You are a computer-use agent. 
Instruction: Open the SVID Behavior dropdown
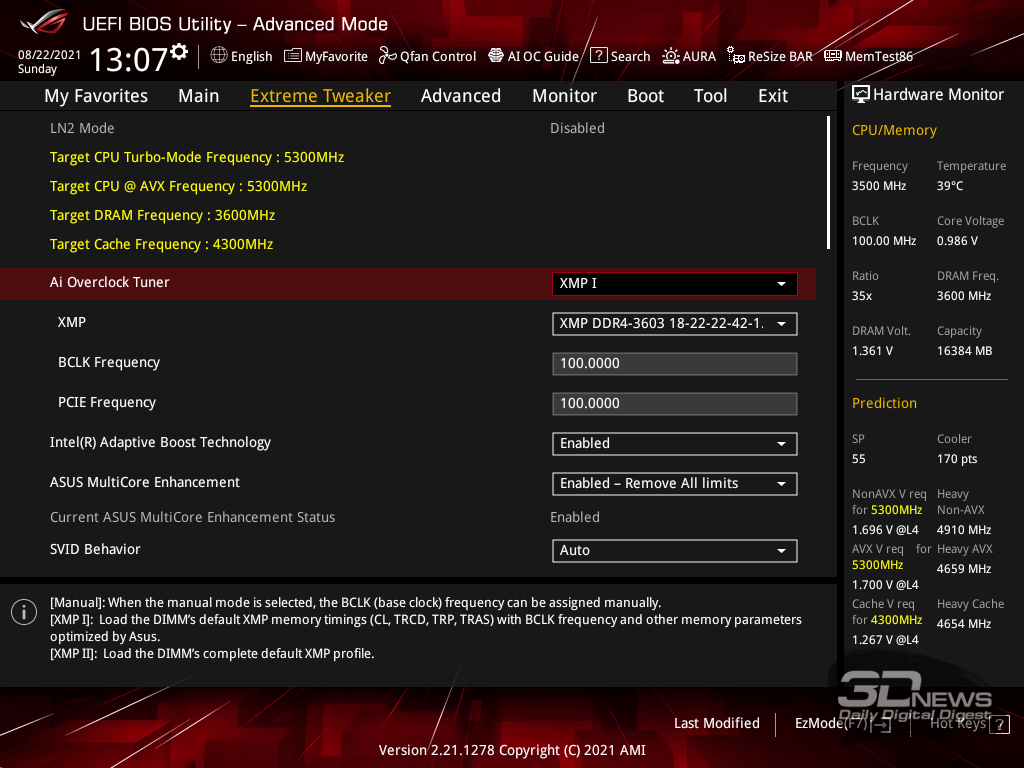(675, 551)
